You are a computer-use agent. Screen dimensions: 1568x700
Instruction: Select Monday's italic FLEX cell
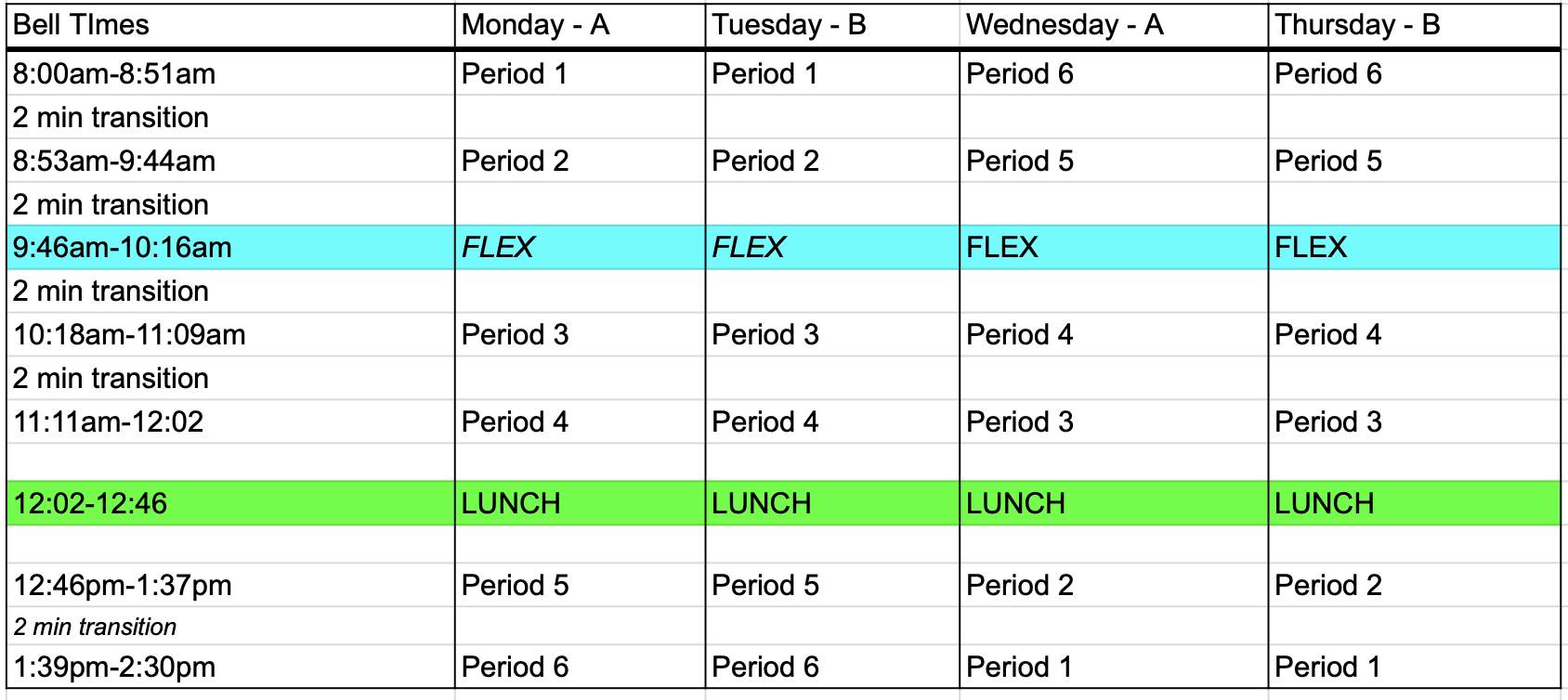(x=580, y=247)
